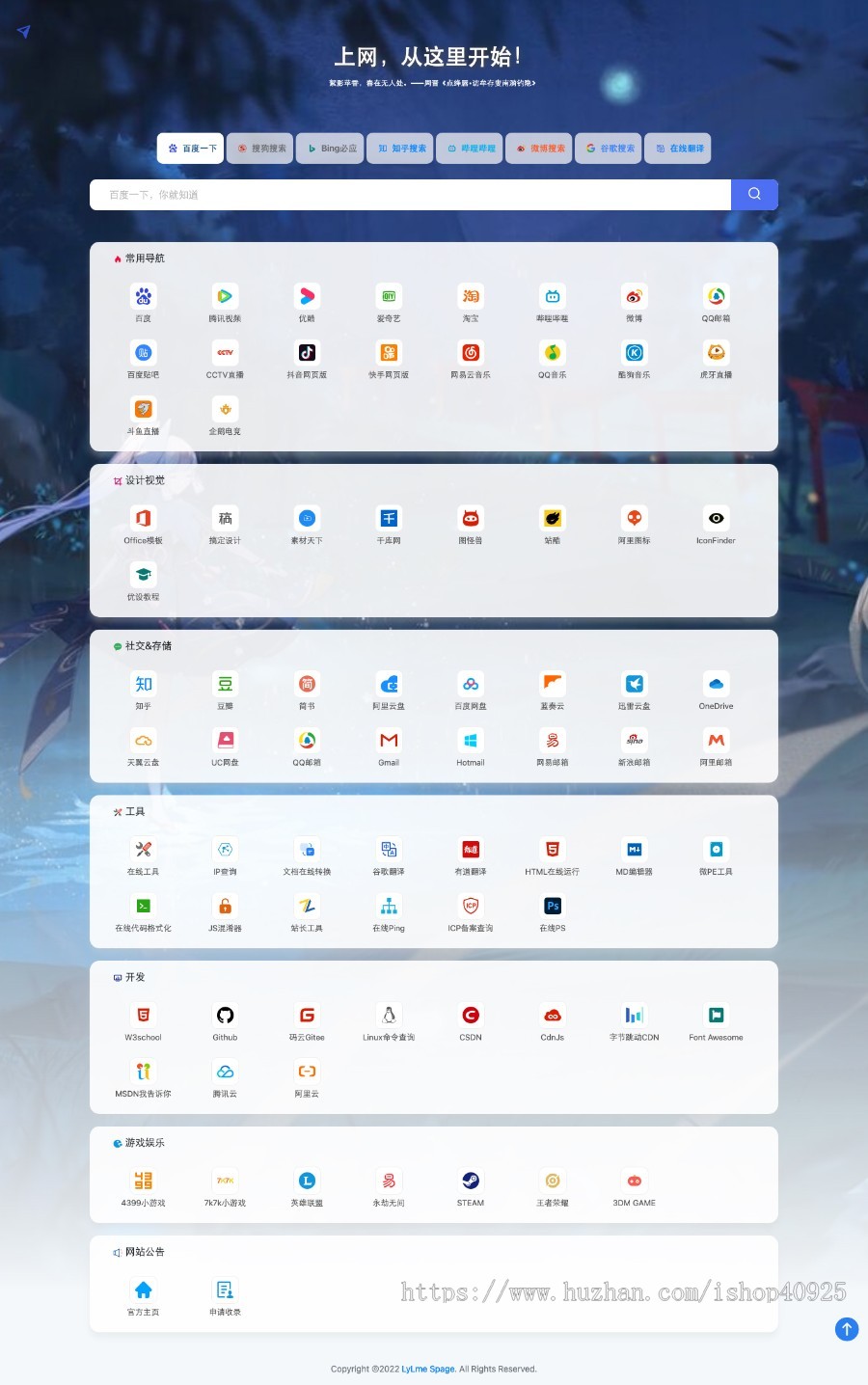Choose the 哔哩哔哩 search tab
The width and height of the screenshot is (868, 1385).
(x=470, y=149)
